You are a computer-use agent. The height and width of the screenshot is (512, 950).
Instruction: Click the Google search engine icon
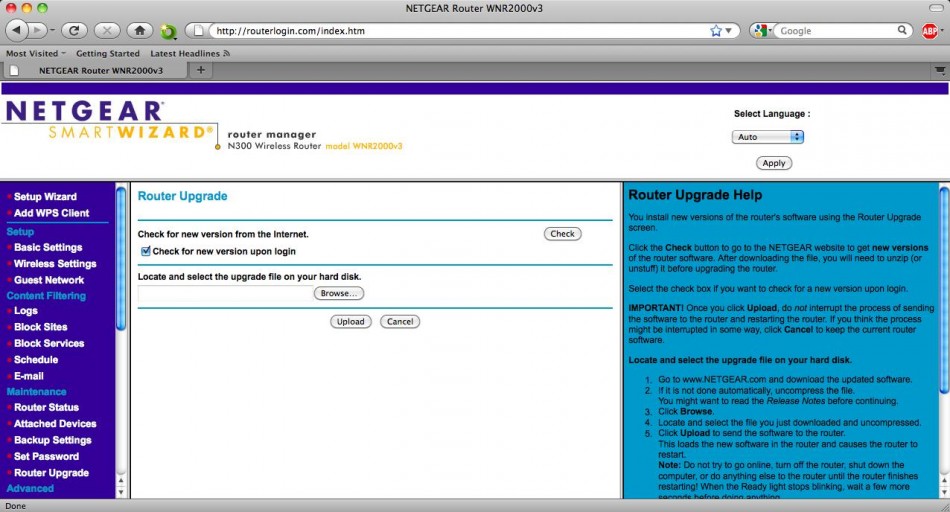pyautogui.click(x=761, y=31)
